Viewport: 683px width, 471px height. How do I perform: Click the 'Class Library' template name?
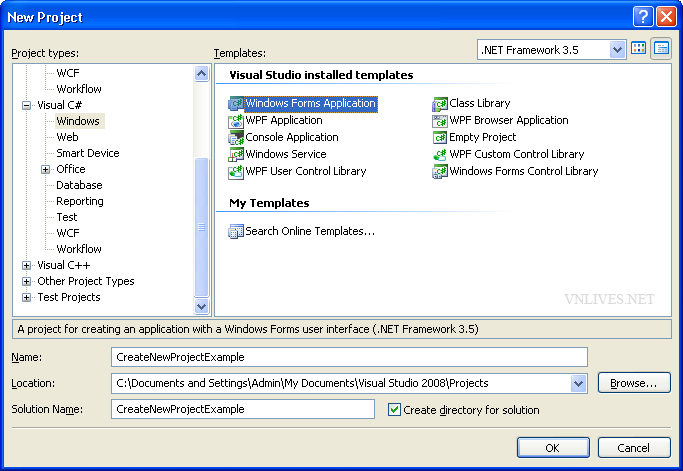point(480,103)
